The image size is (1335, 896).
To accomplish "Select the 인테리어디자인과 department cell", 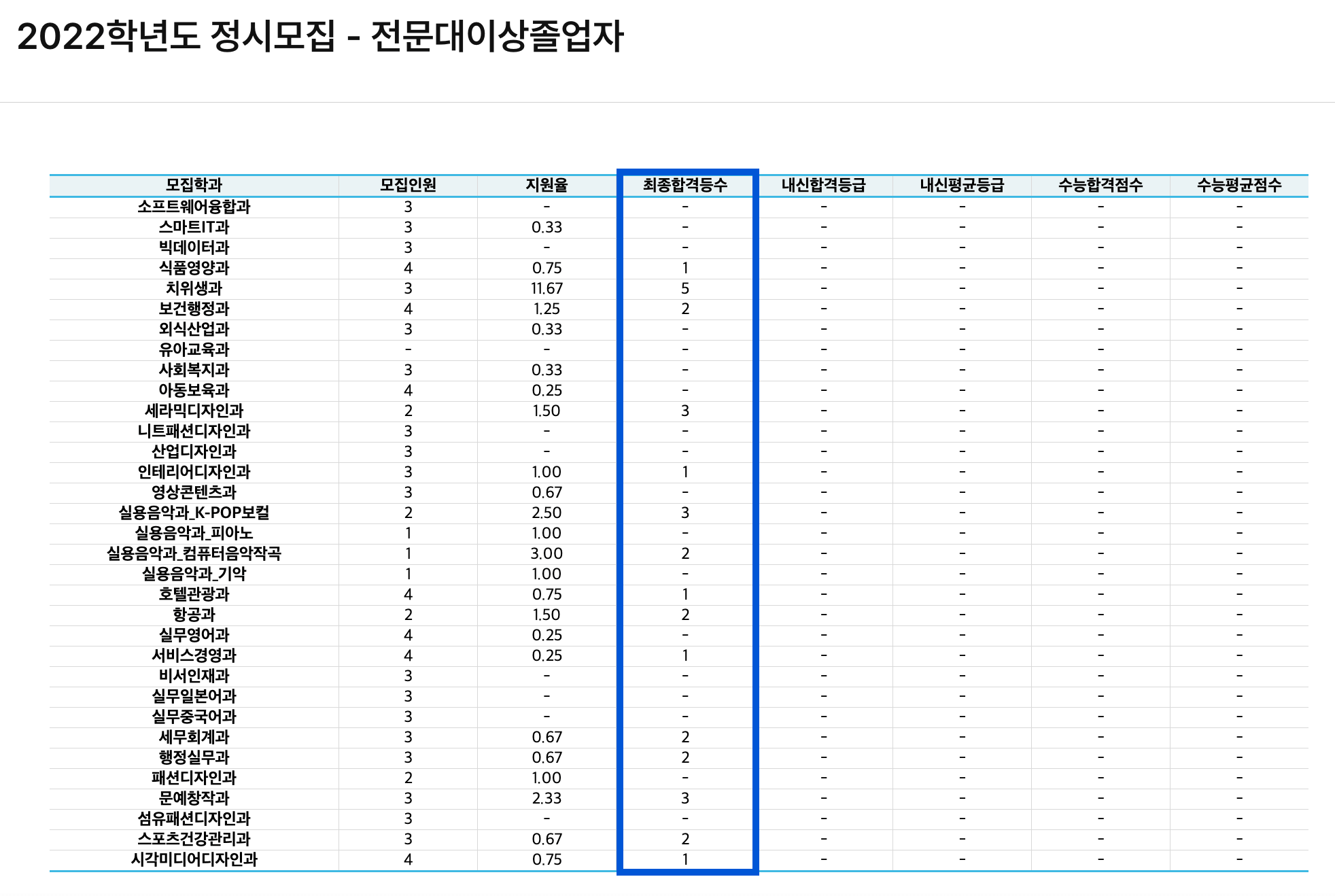I will point(194,472).
